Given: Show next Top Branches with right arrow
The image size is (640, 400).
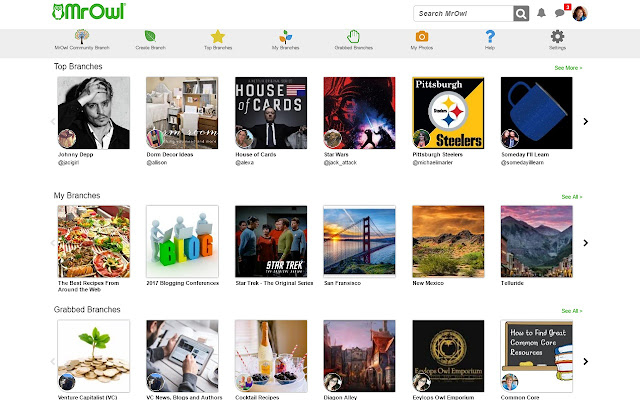Looking at the screenshot, I should [x=586, y=121].
